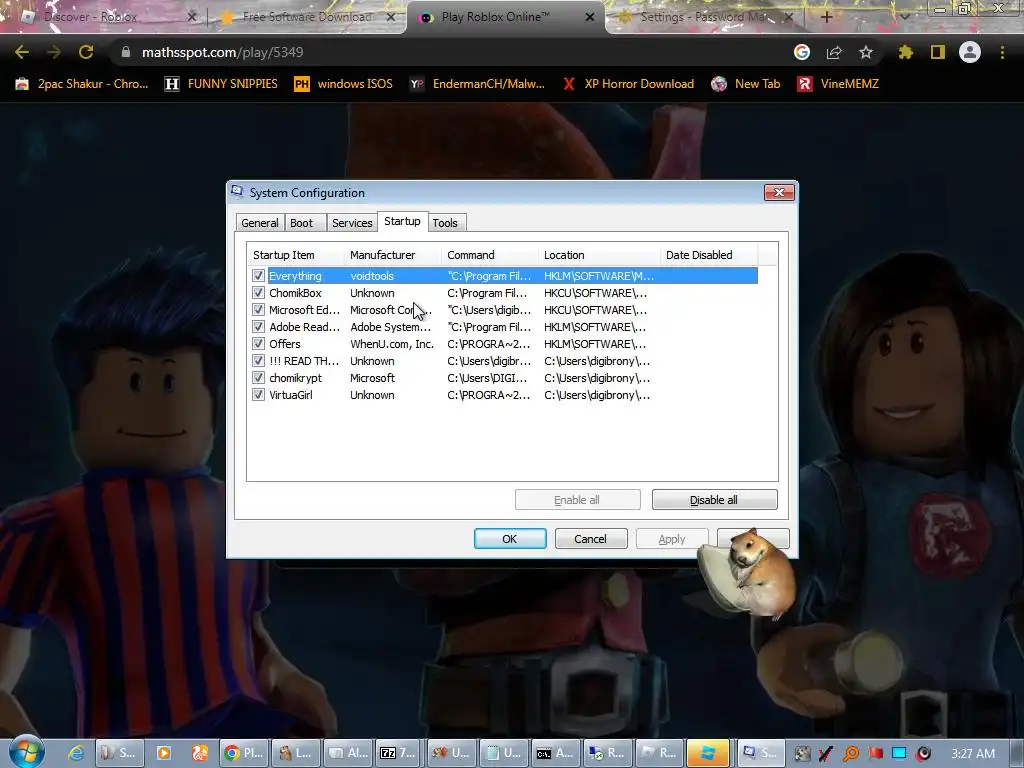Go back using the browser back arrow
This screenshot has height=768, width=1024.
click(22, 52)
